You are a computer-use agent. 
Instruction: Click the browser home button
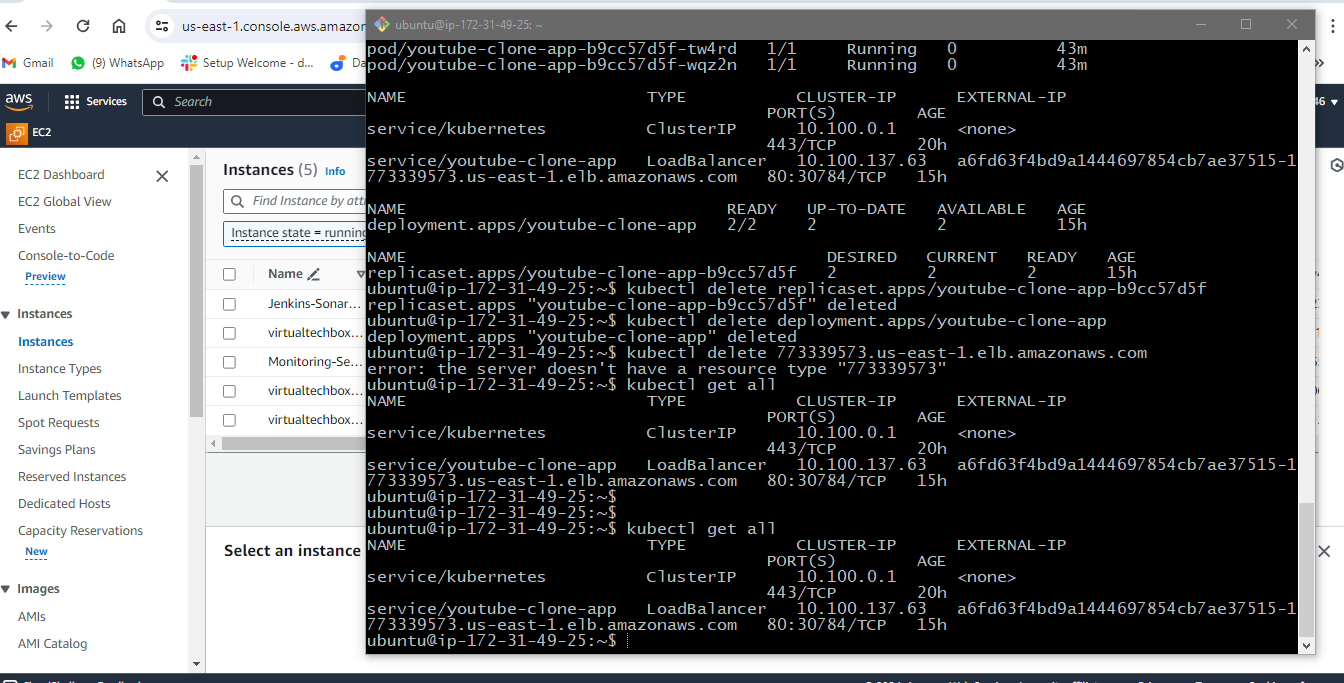119,26
